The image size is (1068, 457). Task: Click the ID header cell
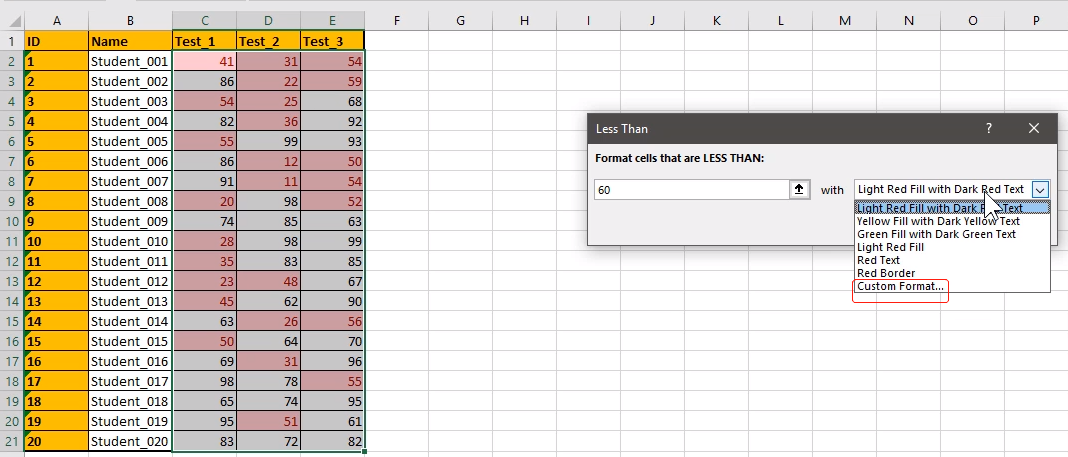coord(57,42)
